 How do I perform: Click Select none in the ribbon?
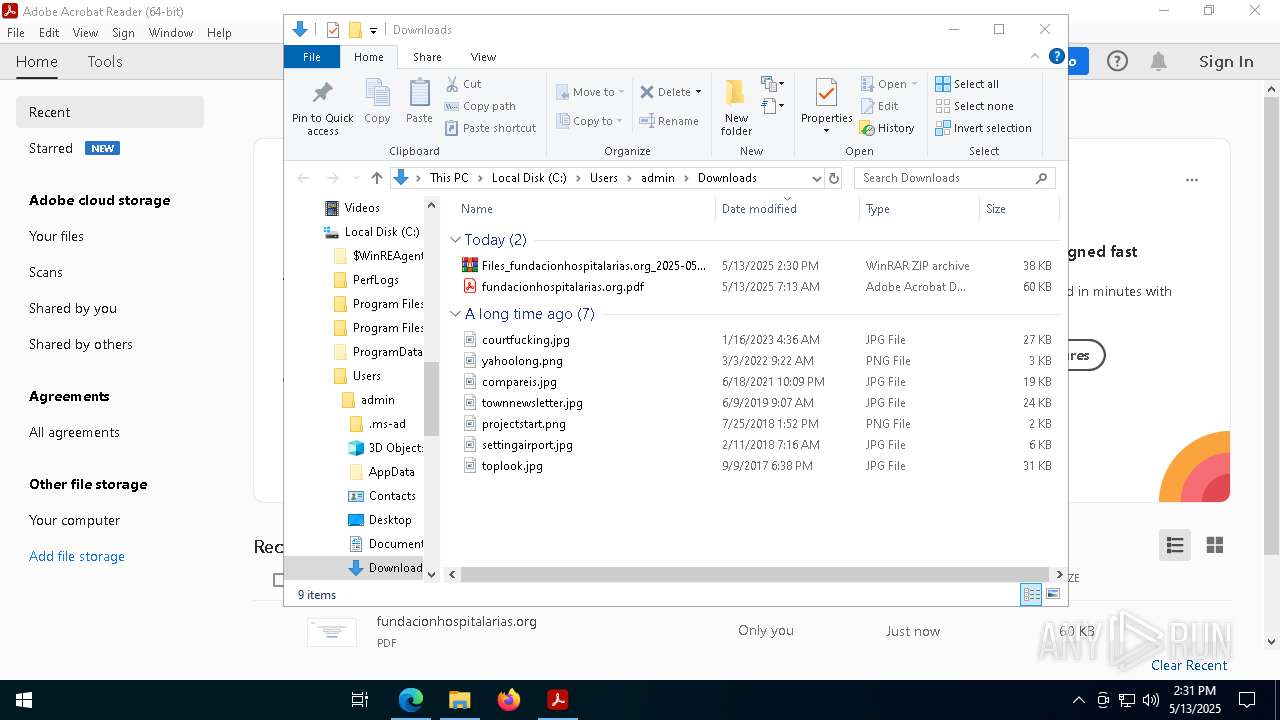974,106
